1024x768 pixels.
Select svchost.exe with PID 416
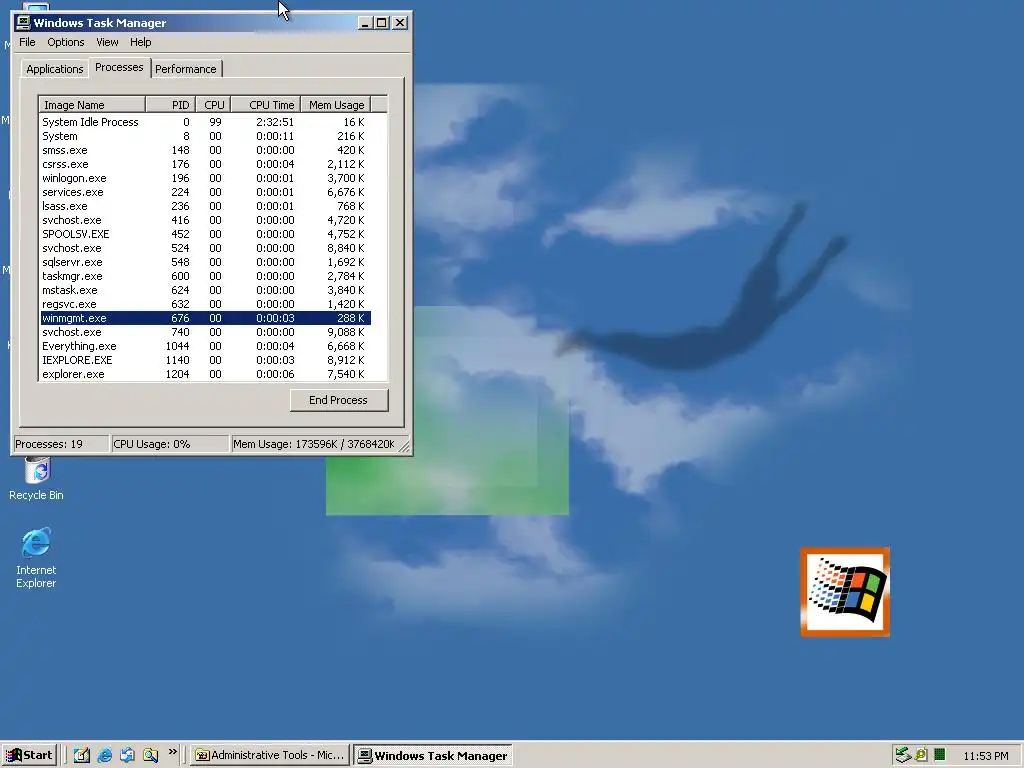205,221
